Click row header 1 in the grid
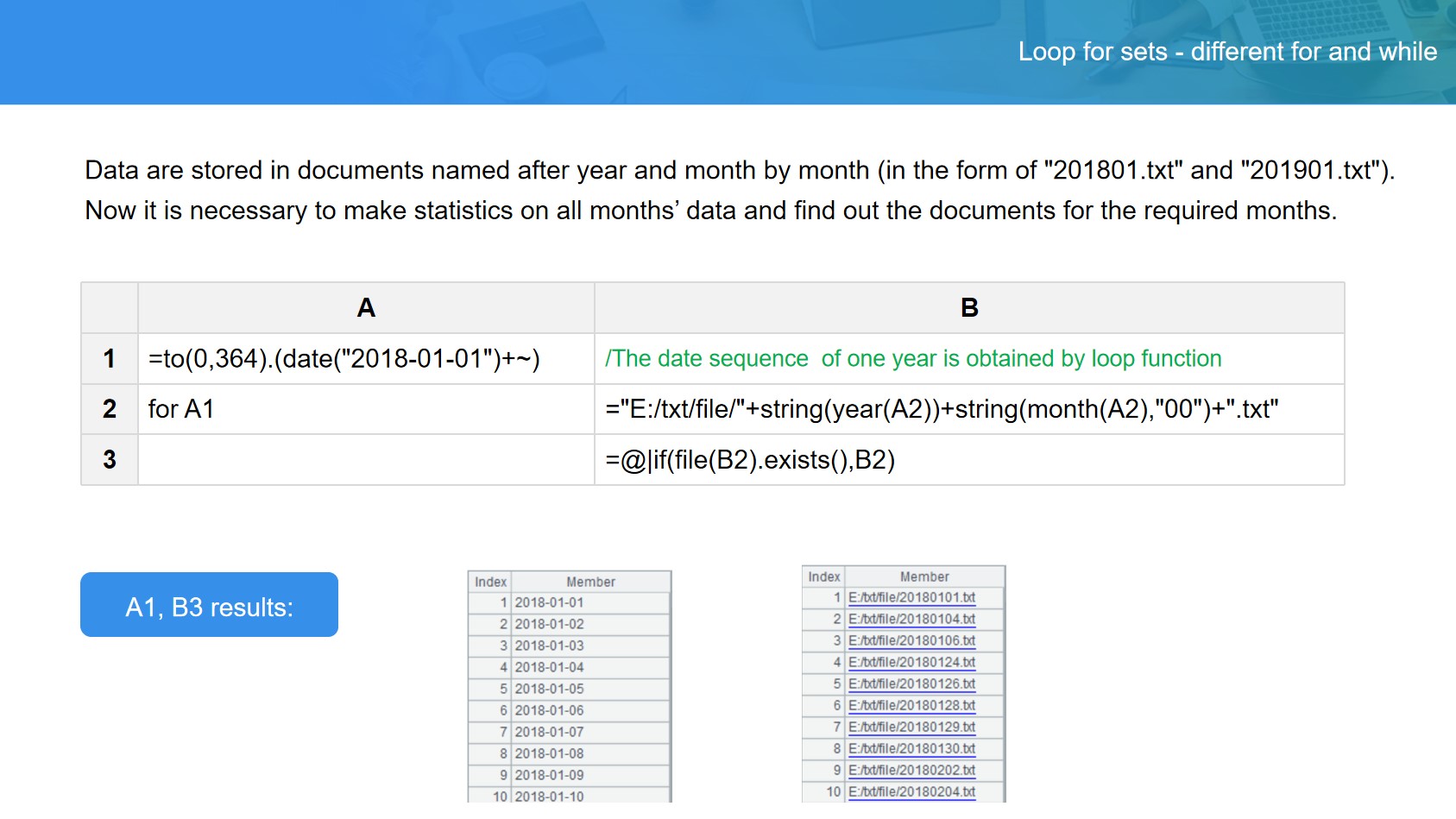This screenshot has width=1456, height=819. pos(110,359)
